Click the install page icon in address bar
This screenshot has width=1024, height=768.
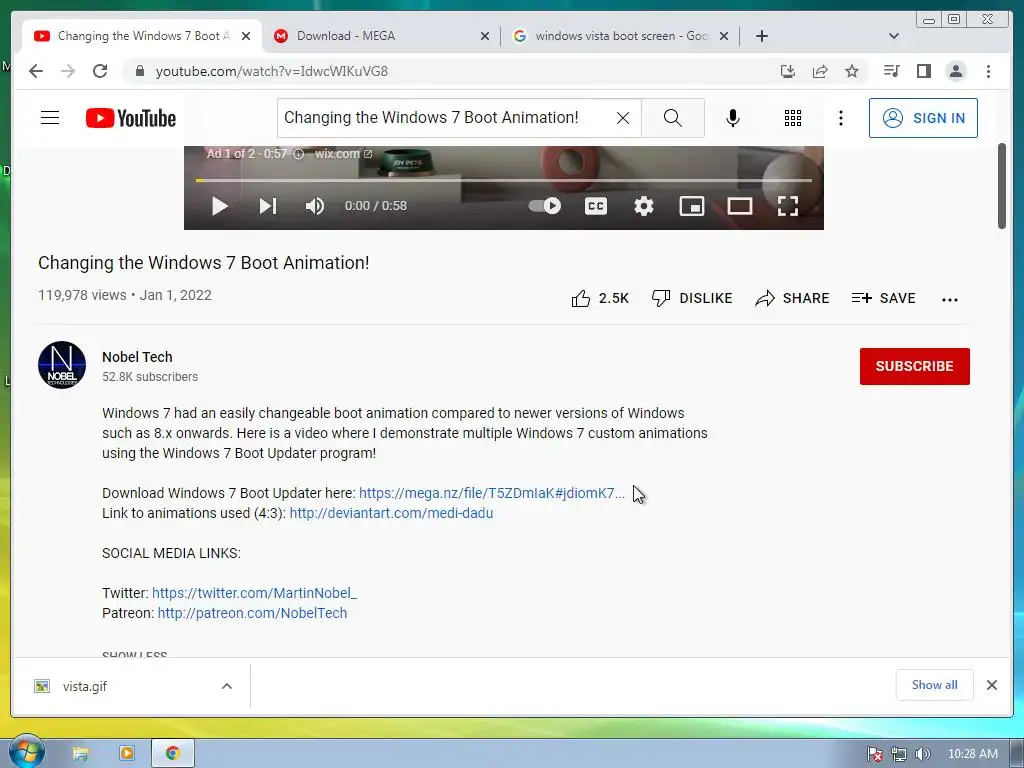click(x=788, y=71)
